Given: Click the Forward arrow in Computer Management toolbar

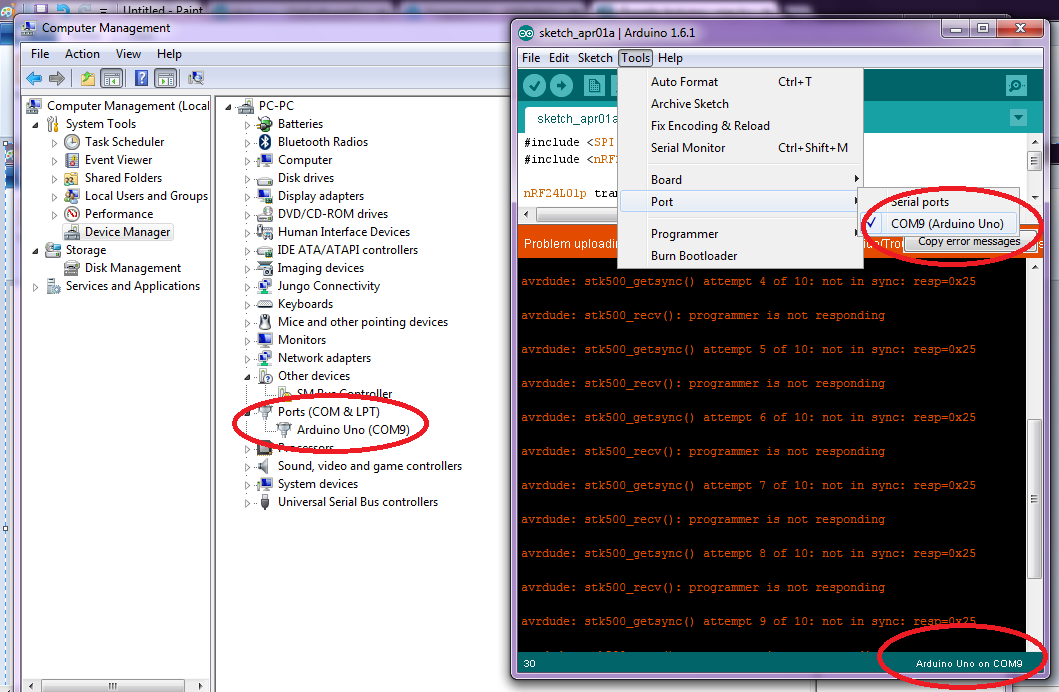Looking at the screenshot, I should (57, 78).
